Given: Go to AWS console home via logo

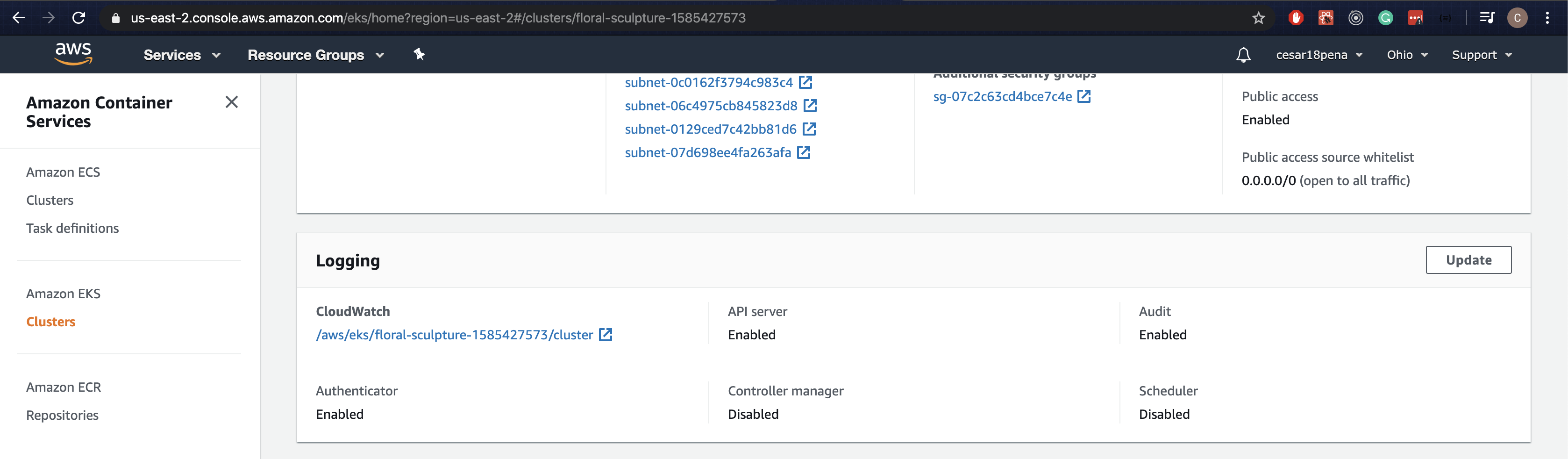Looking at the screenshot, I should tap(74, 54).
